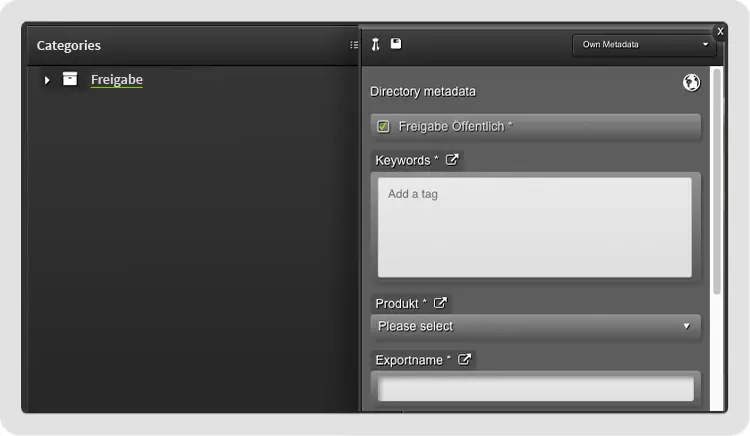The height and width of the screenshot is (436, 750).
Task: Click the Freigabe Öffentlich label text
Action: tap(455, 127)
